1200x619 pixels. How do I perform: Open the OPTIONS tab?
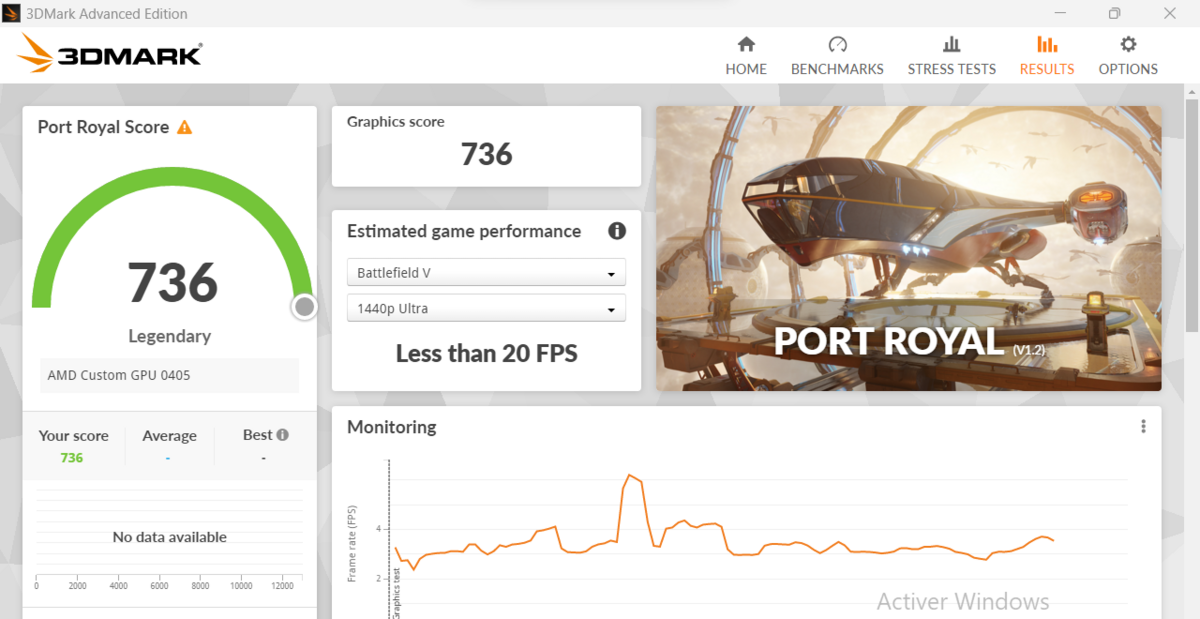click(x=1128, y=56)
